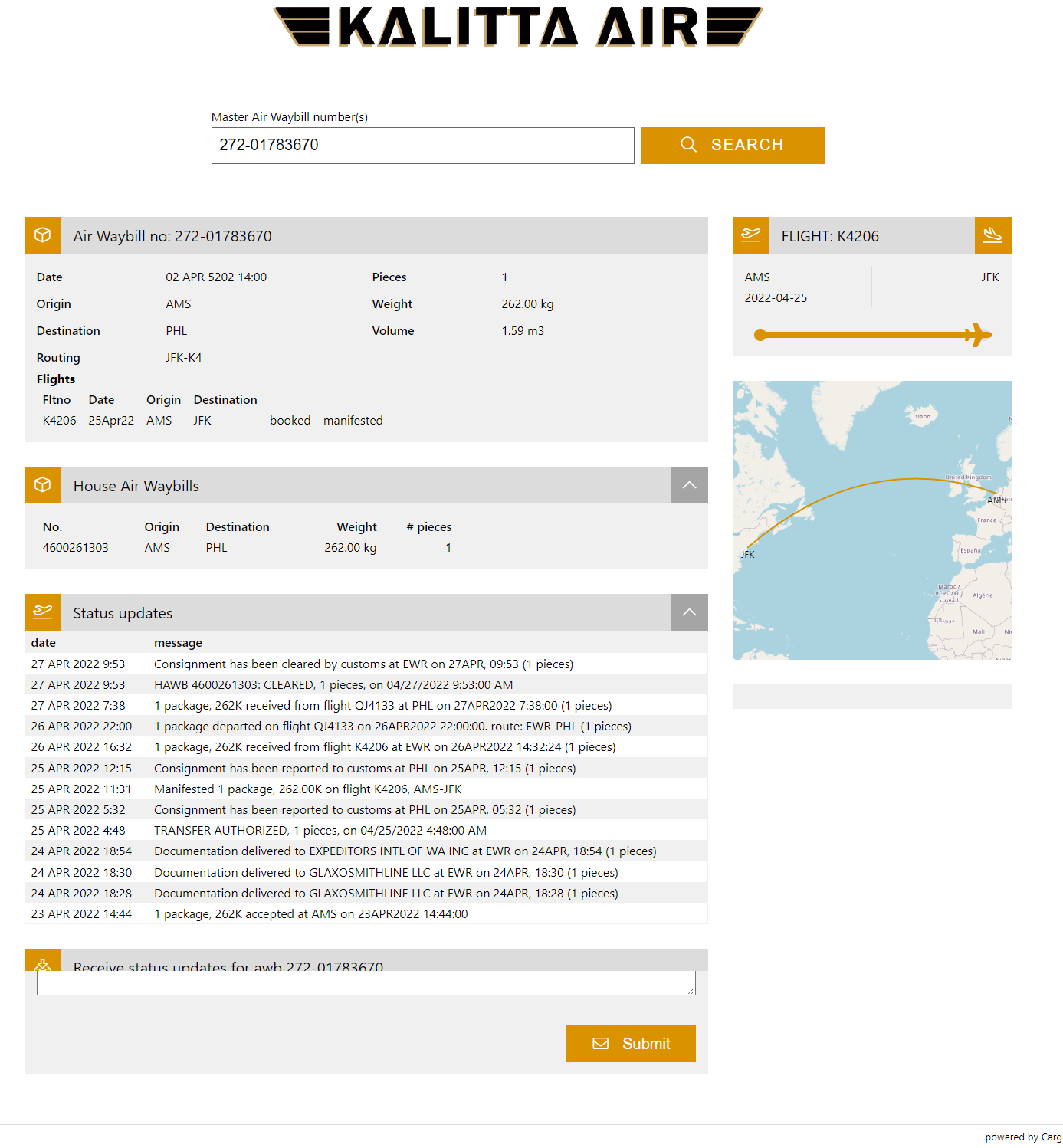Click the download icon beside Receive status updates

point(43,963)
